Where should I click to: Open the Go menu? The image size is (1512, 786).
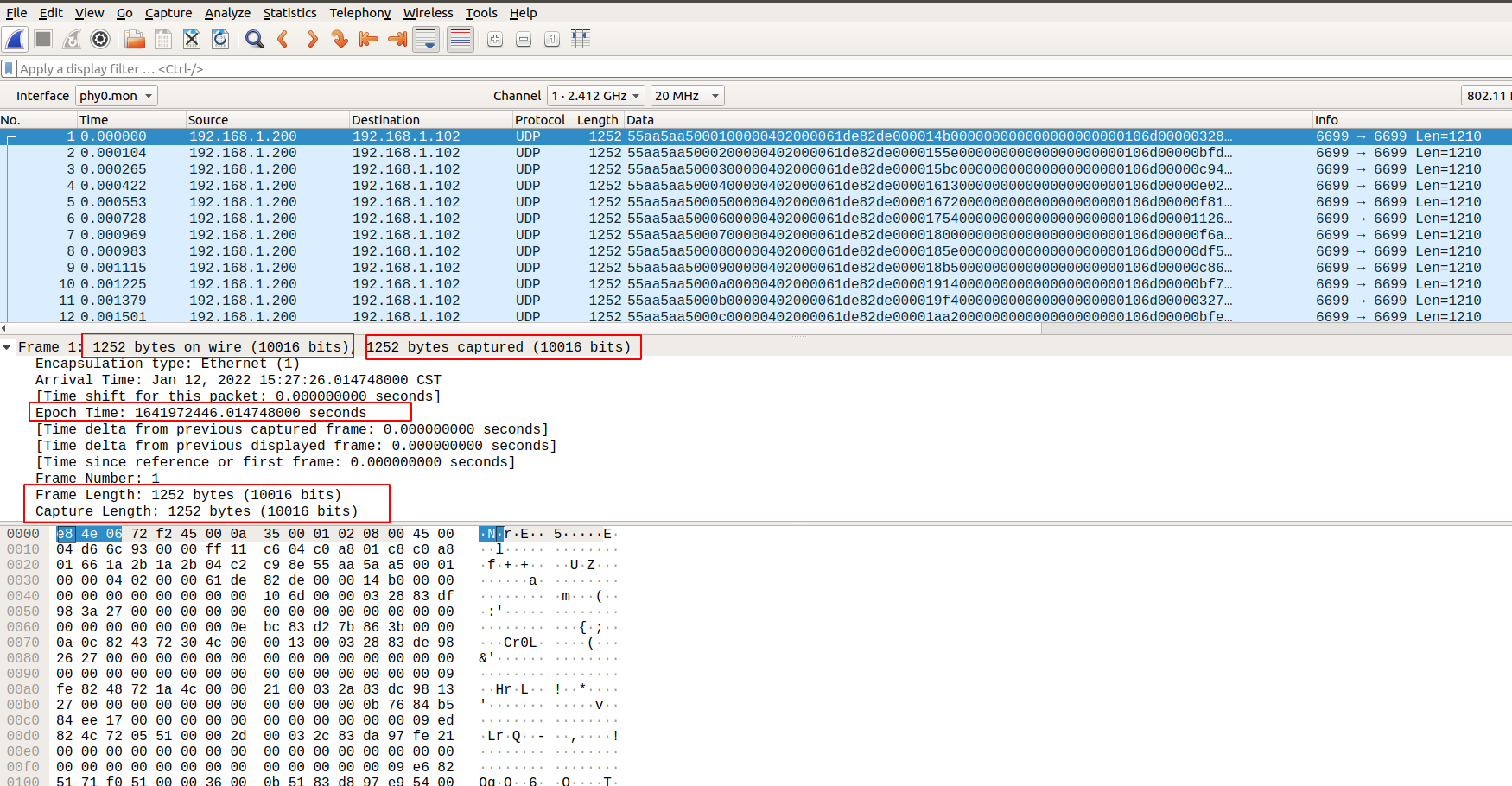click(x=124, y=13)
